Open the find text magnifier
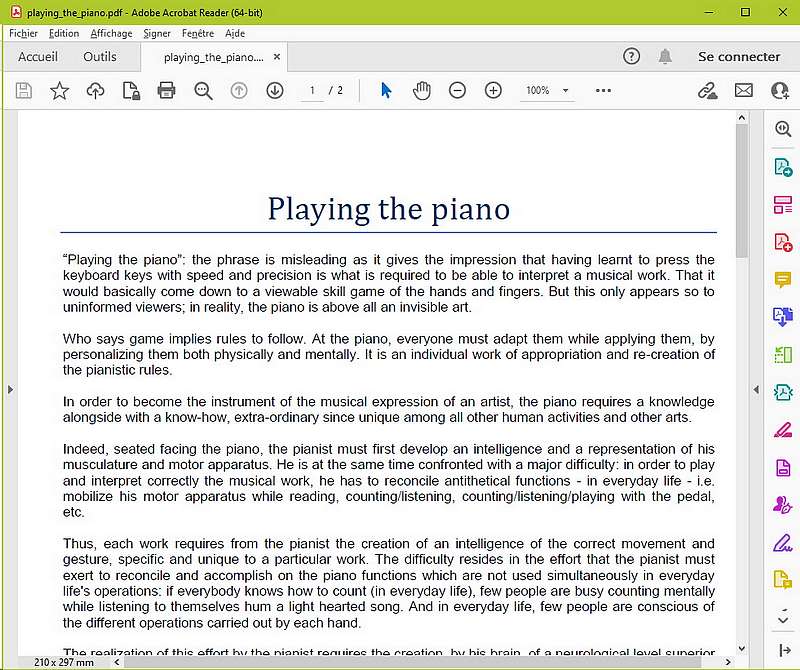 click(x=203, y=91)
